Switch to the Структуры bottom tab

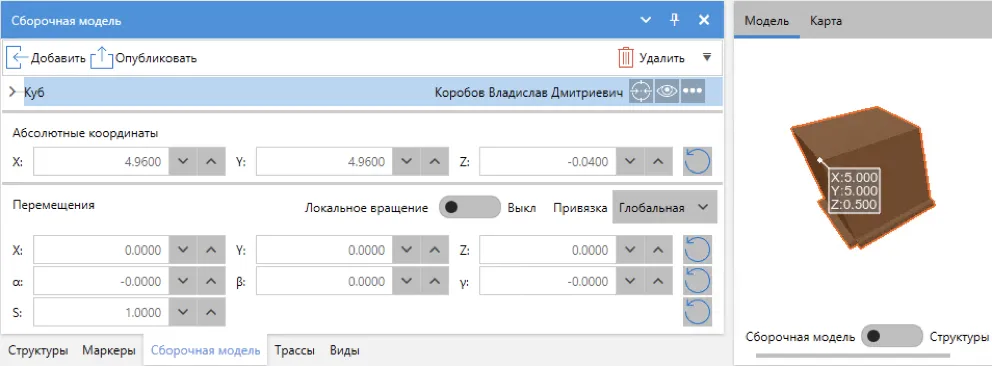tap(39, 350)
